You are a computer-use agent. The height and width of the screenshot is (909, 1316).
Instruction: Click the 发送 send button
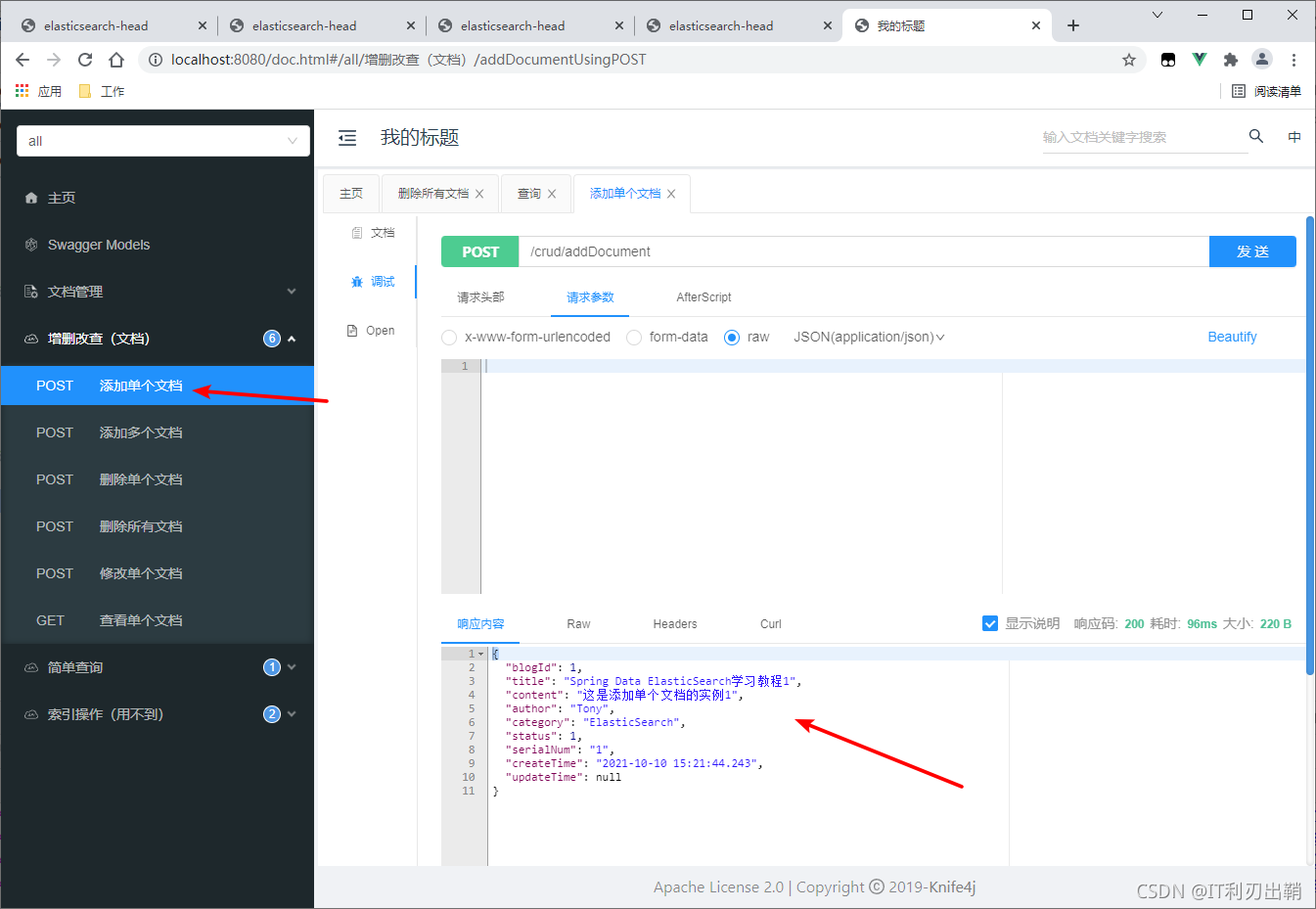pyautogui.click(x=1252, y=251)
